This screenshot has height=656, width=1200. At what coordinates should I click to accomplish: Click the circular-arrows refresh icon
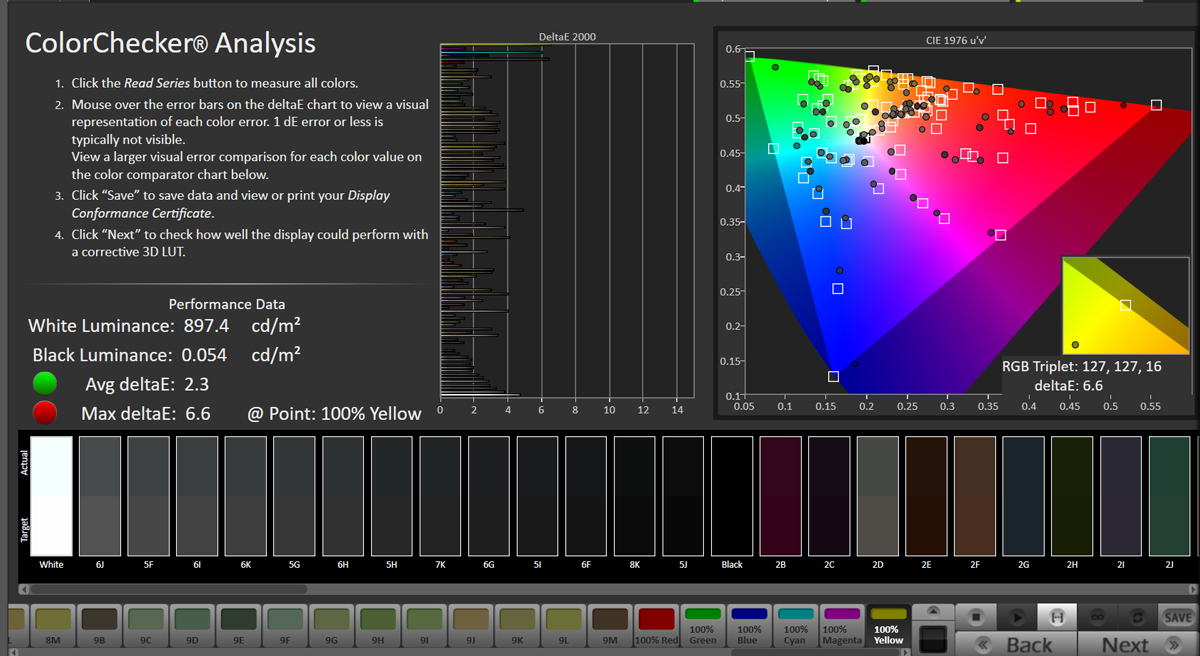click(x=1137, y=618)
